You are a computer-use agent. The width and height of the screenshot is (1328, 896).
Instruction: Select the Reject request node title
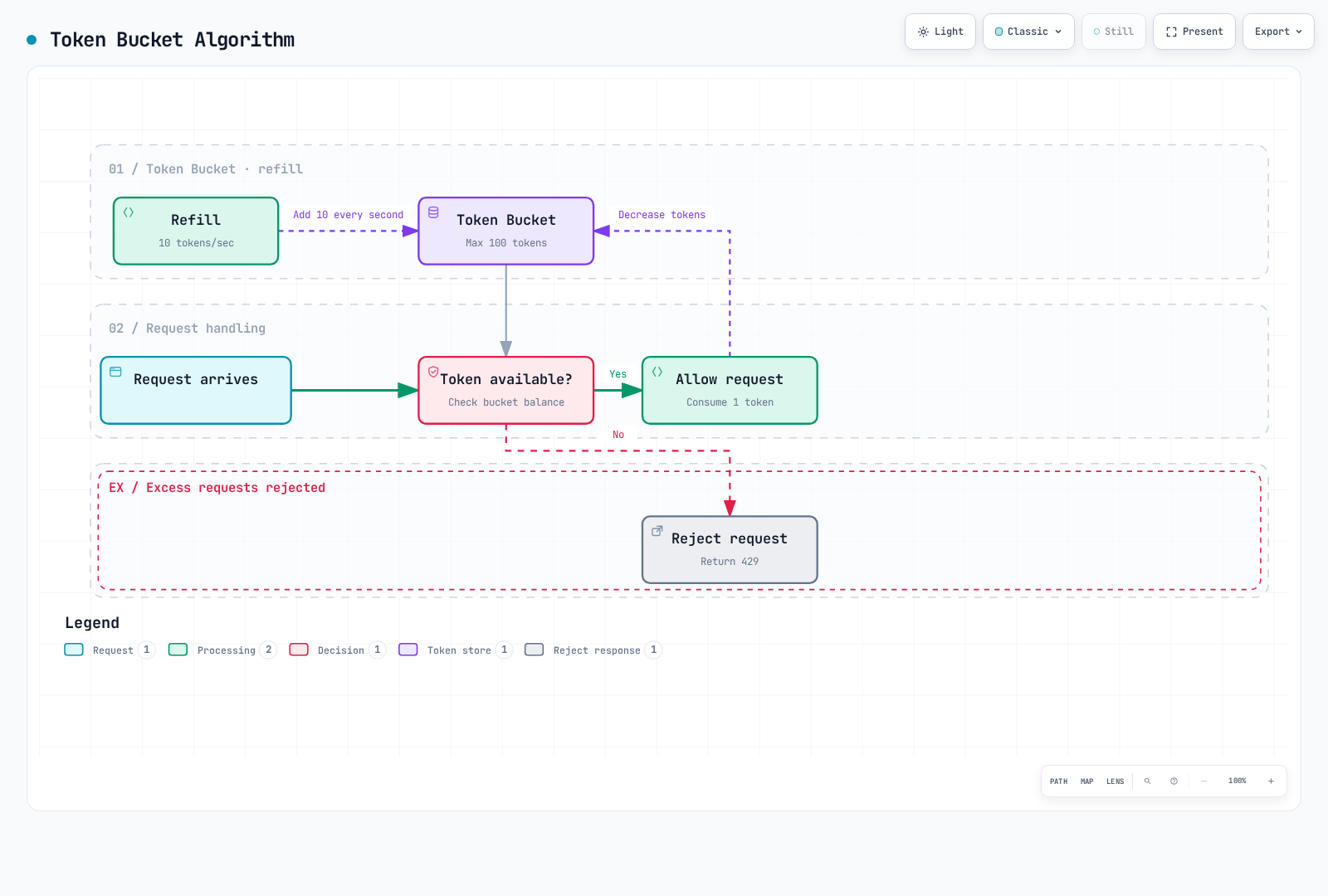pyautogui.click(x=730, y=538)
